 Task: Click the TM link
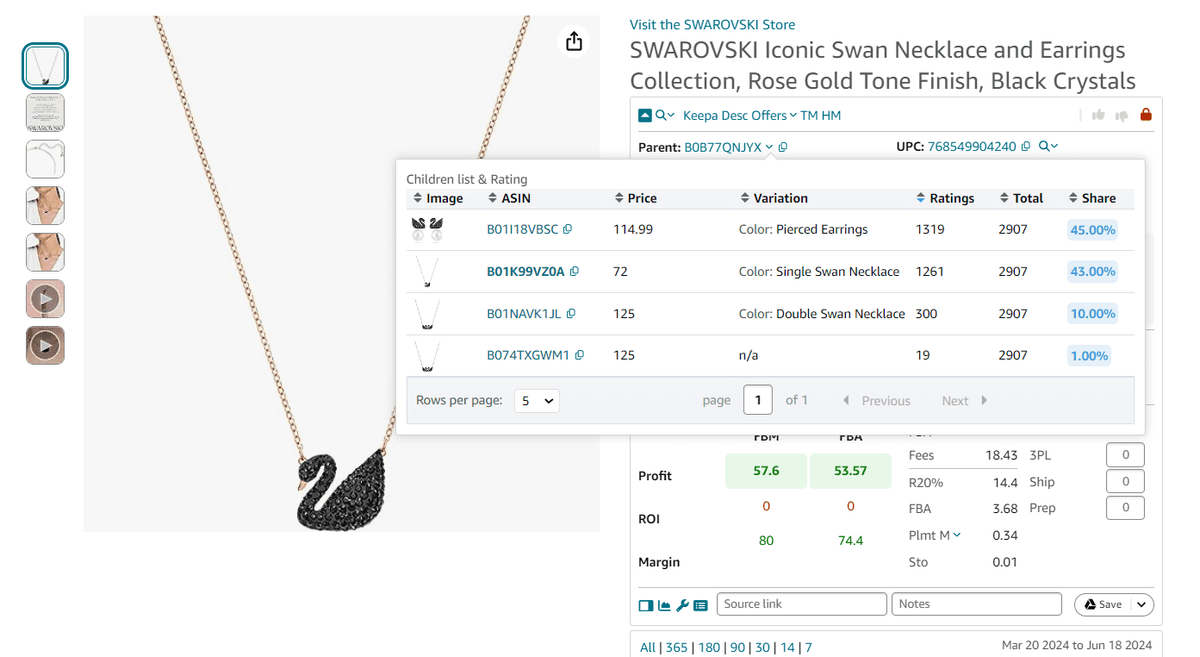(x=809, y=116)
